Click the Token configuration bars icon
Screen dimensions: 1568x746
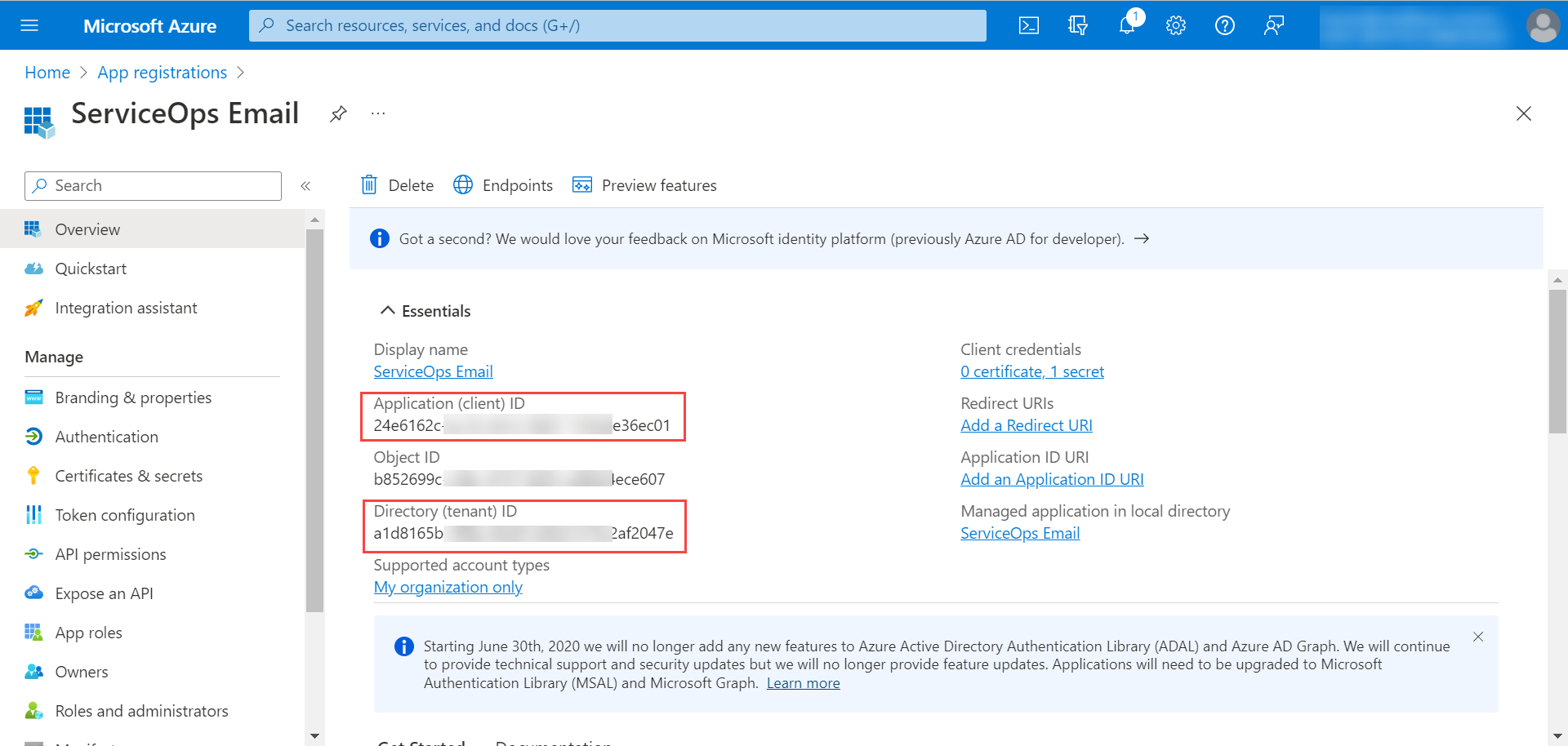33,515
